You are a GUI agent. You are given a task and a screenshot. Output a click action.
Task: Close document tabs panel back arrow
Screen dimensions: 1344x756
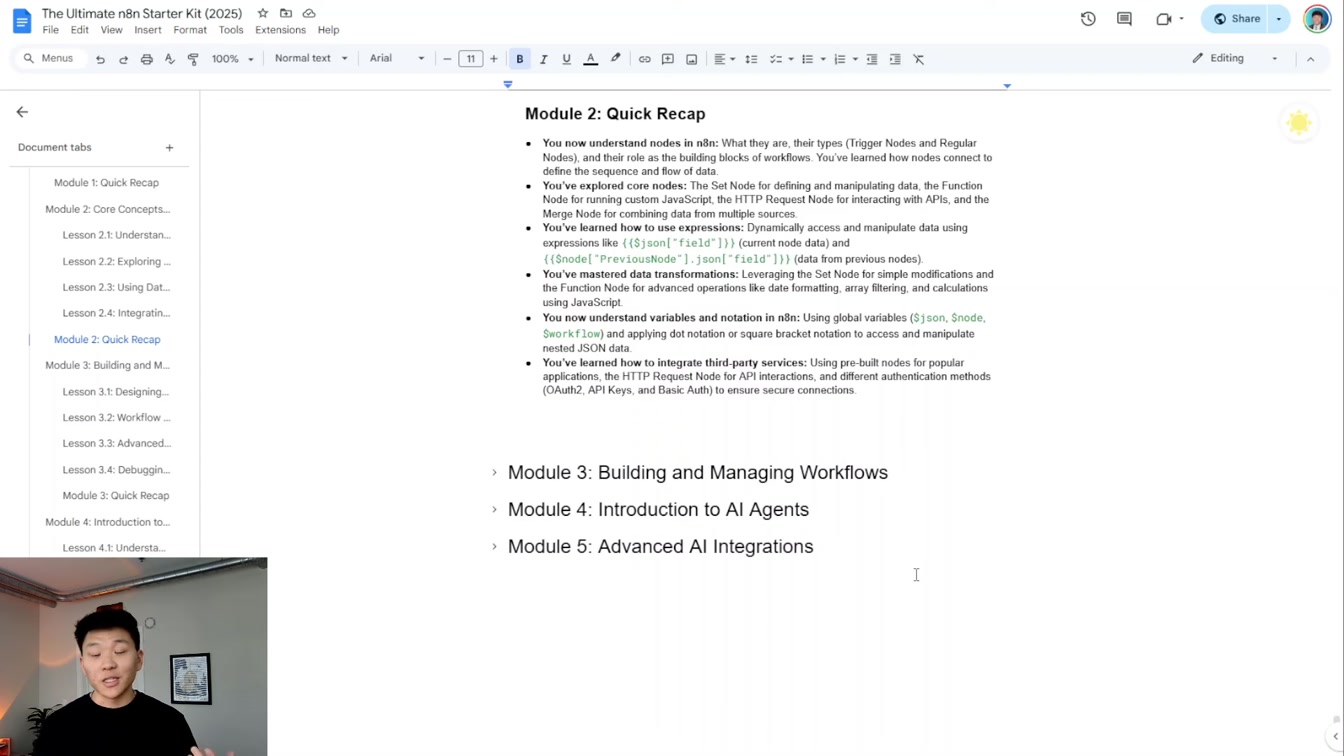22,112
